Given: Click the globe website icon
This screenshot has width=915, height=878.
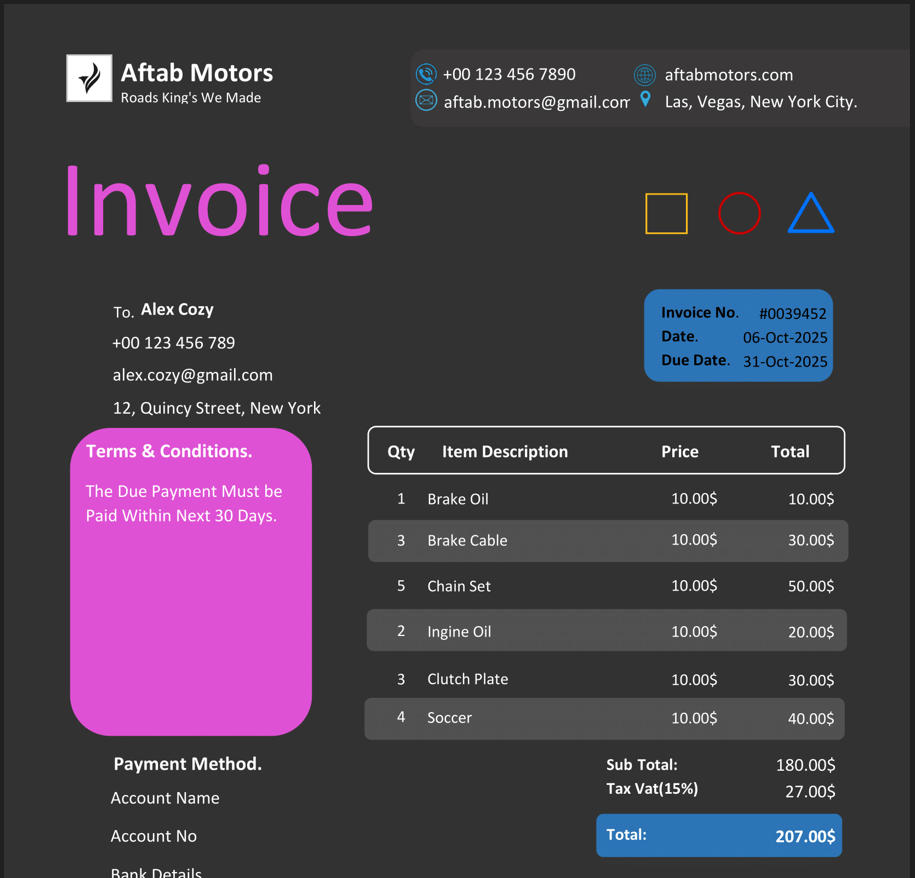Looking at the screenshot, I should (645, 75).
